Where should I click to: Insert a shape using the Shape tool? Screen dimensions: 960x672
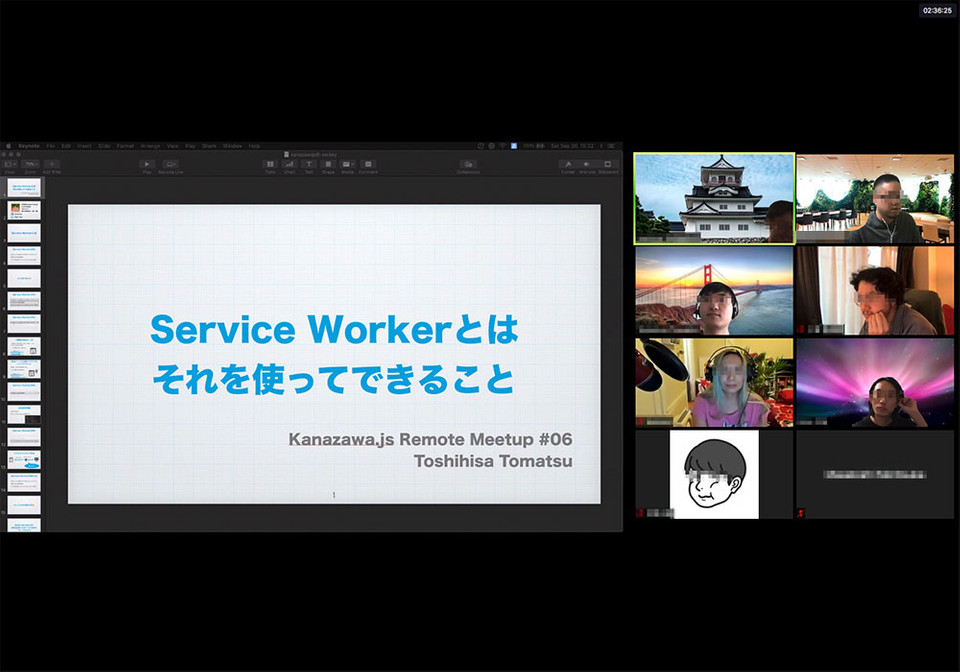point(328,164)
